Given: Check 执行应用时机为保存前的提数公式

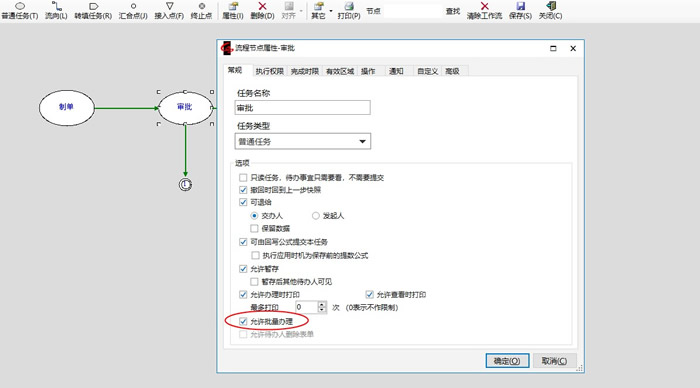Looking at the screenshot, I should pyautogui.click(x=255, y=255).
